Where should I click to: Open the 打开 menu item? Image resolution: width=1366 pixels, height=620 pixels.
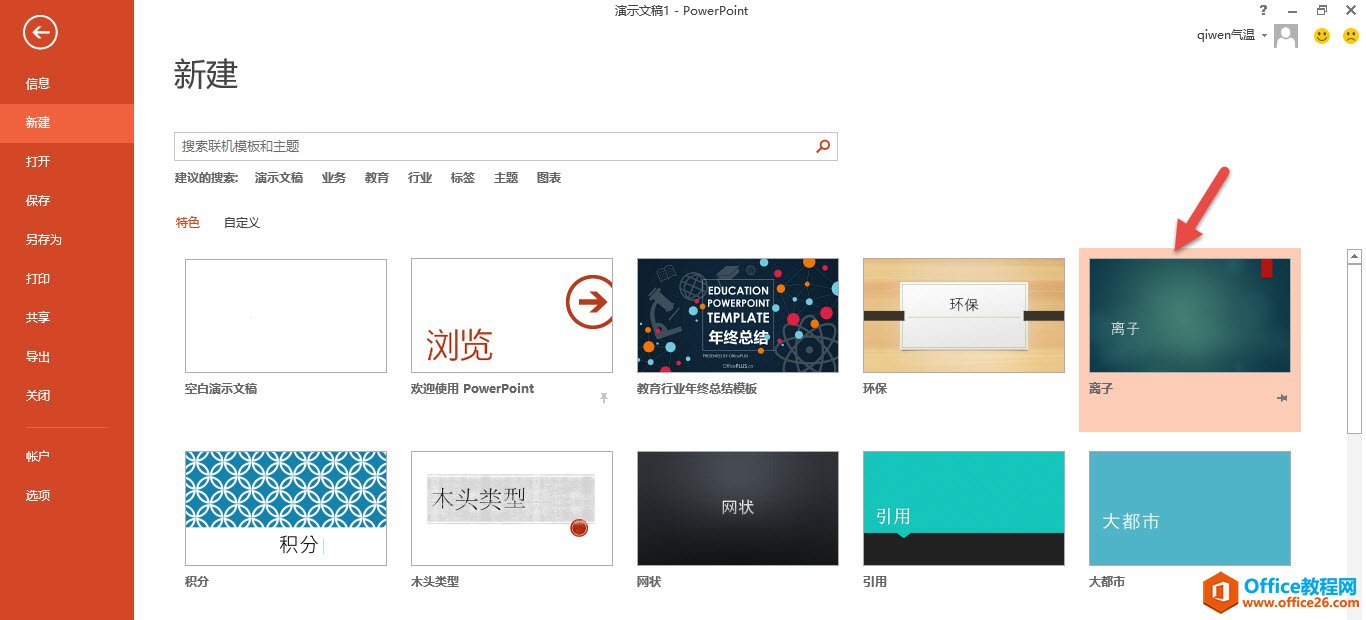pos(38,162)
